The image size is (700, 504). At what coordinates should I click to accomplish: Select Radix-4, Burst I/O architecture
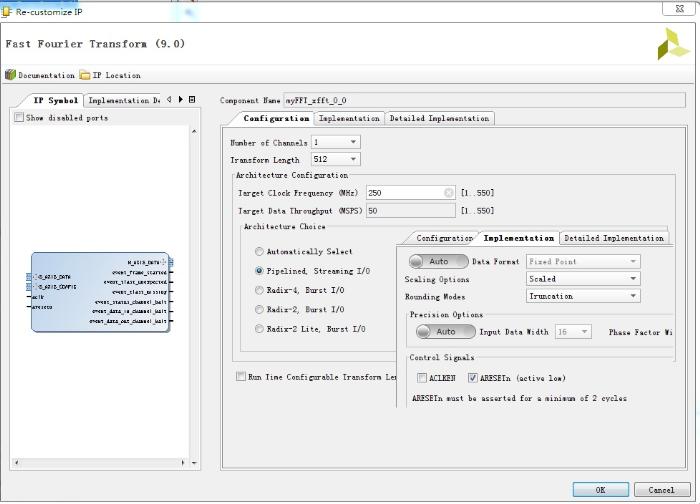click(260, 290)
